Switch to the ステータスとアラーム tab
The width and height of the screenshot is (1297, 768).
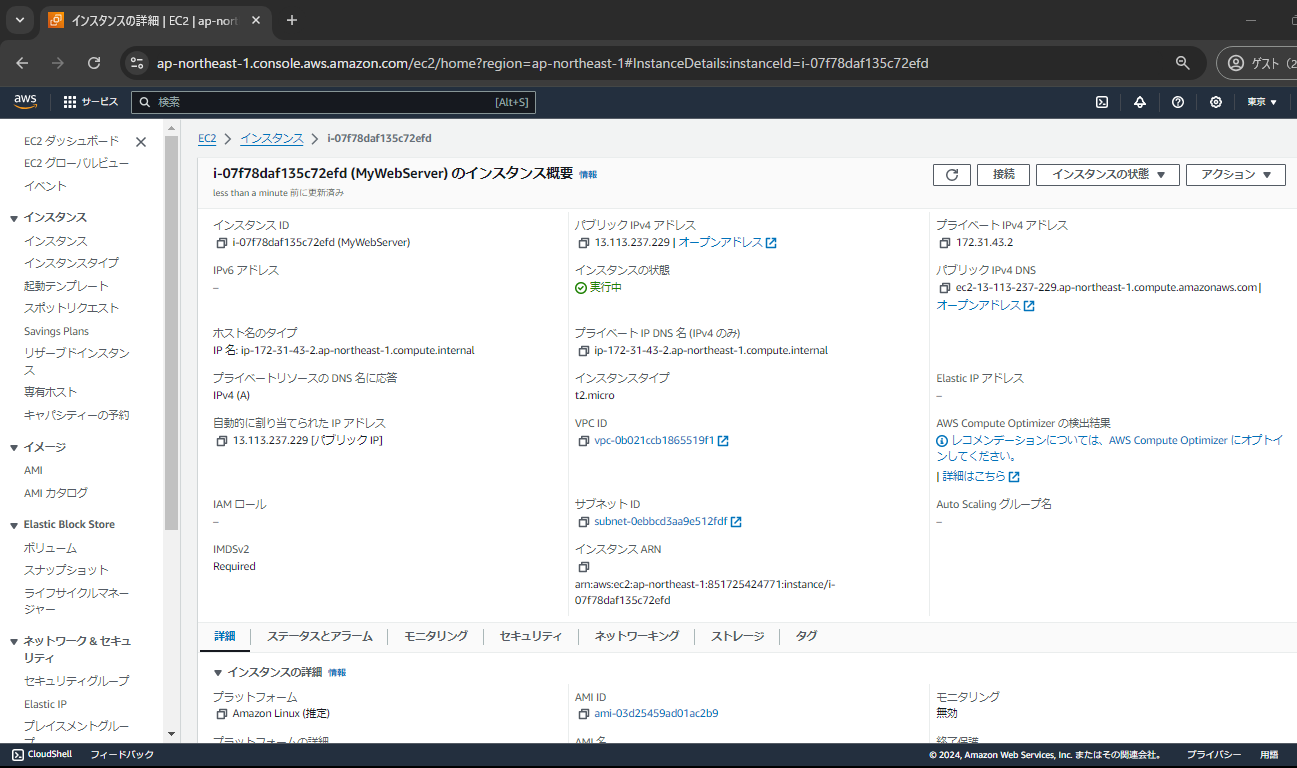tap(320, 636)
